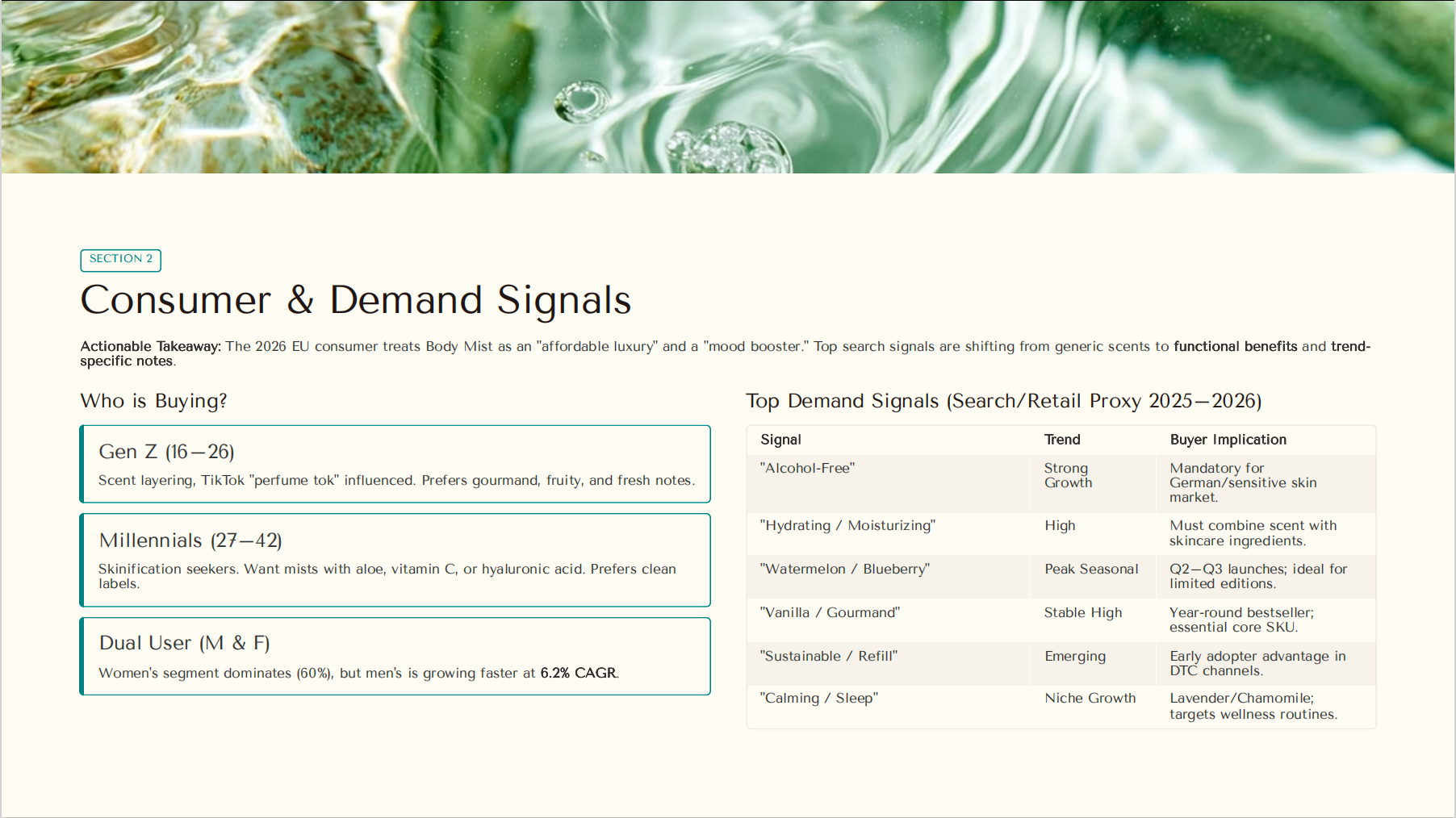Click the Signal column header

point(780,440)
